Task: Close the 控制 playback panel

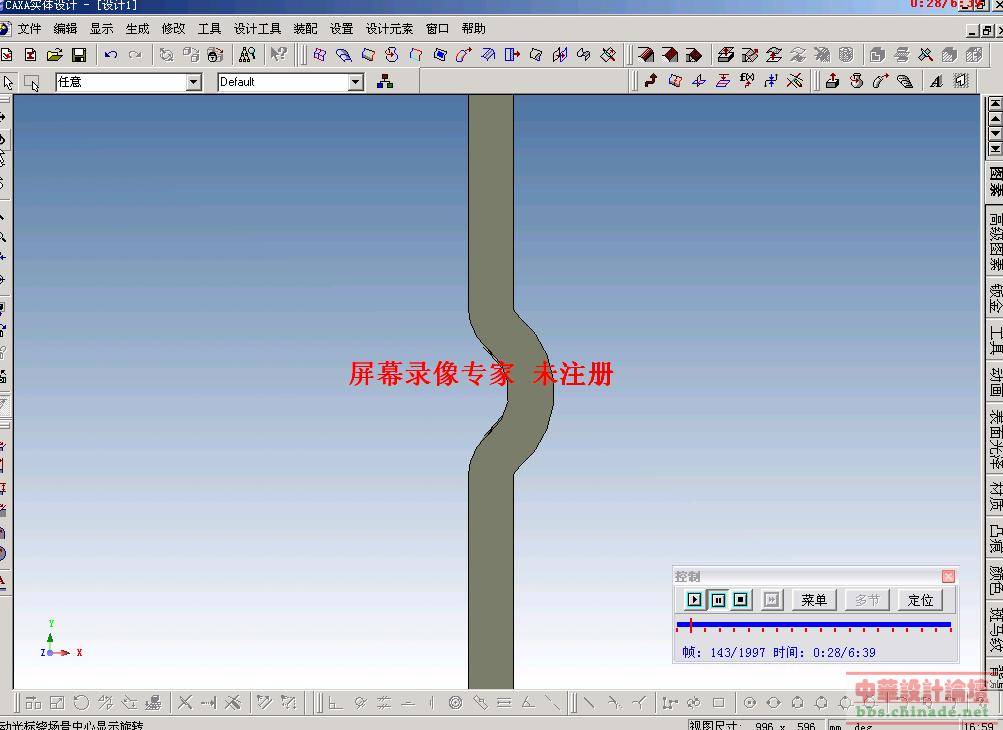Action: (948, 576)
